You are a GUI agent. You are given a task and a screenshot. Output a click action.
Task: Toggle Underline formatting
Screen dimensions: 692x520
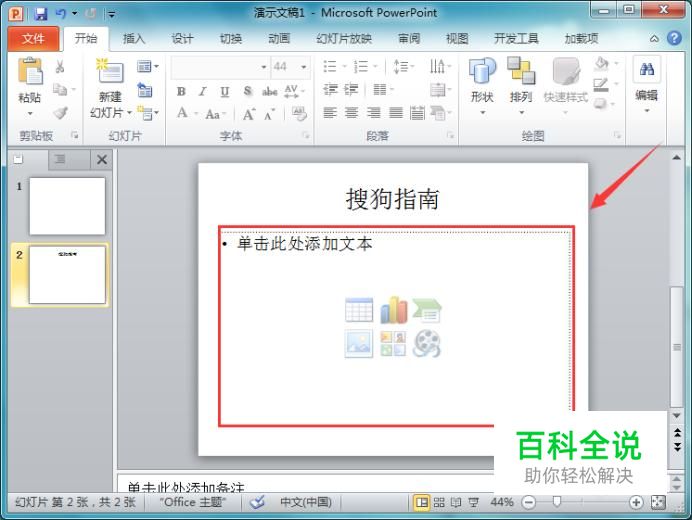(225, 91)
